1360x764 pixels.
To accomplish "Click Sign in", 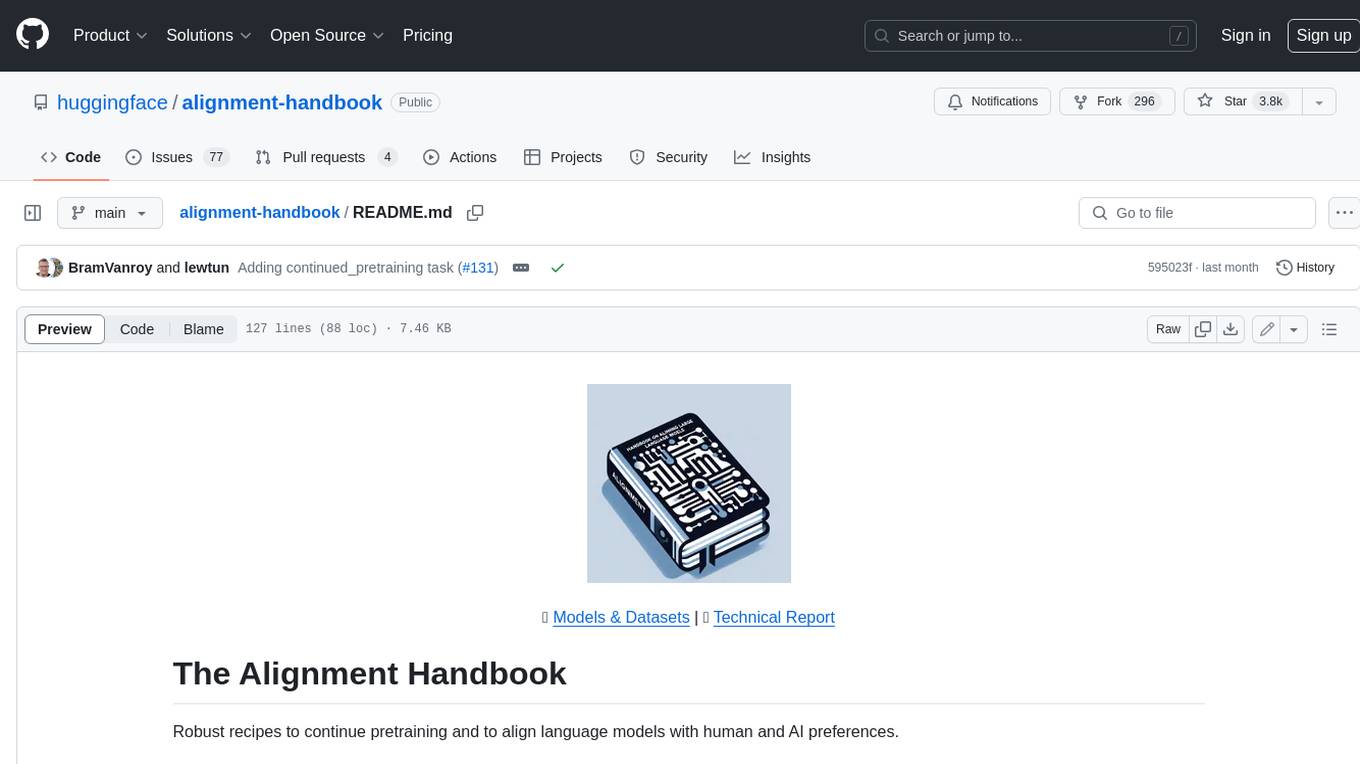I will pos(1245,35).
